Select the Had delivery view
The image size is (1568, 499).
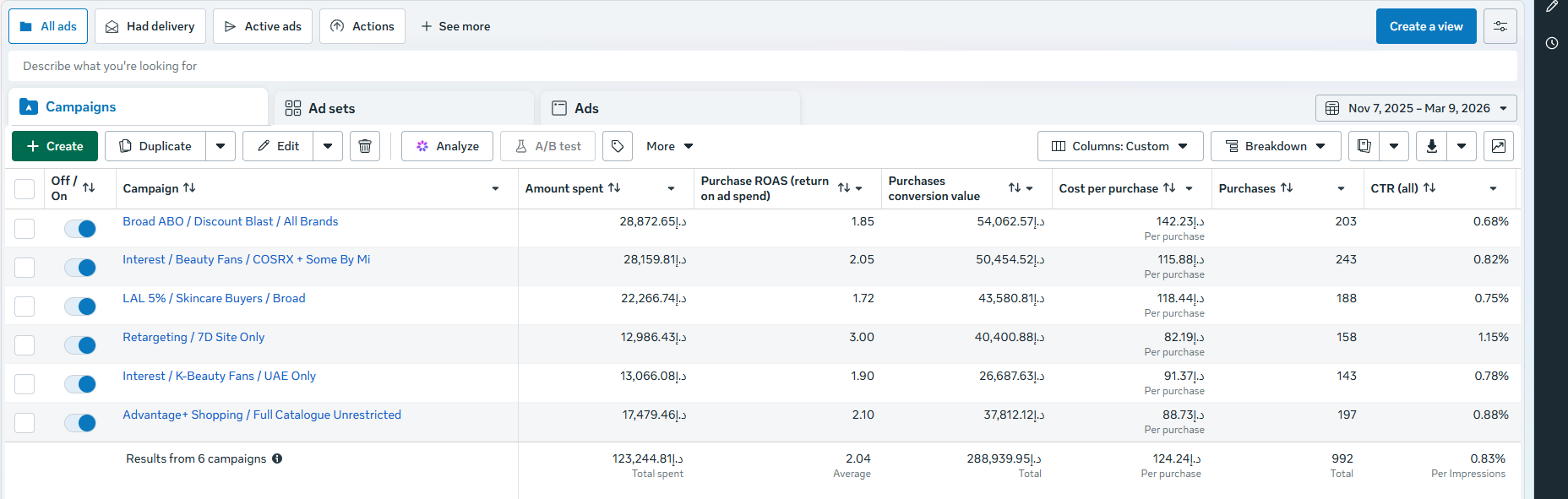[x=150, y=26]
